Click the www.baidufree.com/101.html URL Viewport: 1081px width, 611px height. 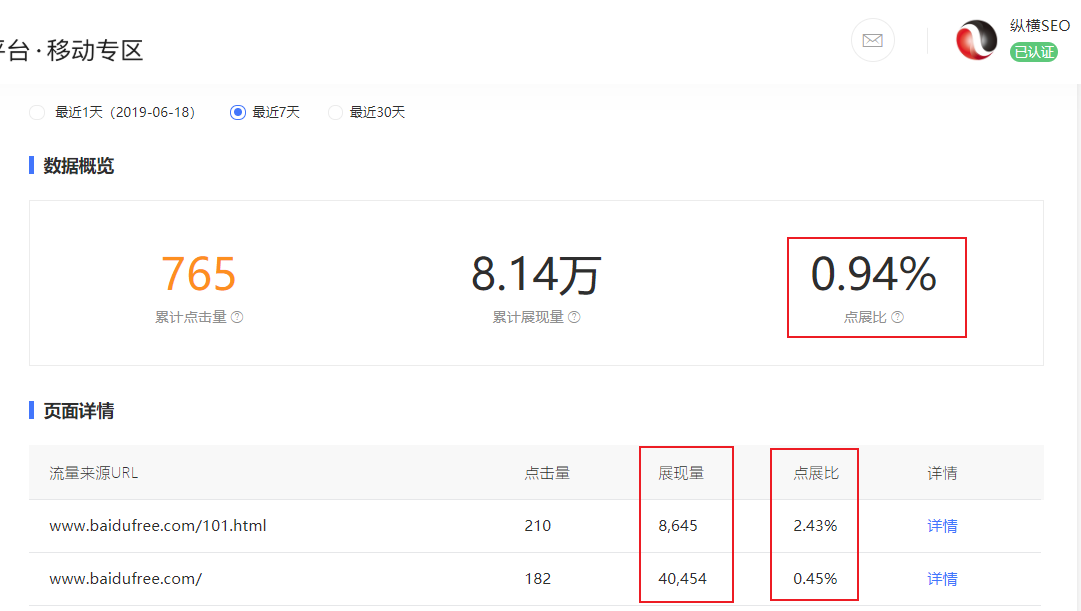(x=158, y=526)
